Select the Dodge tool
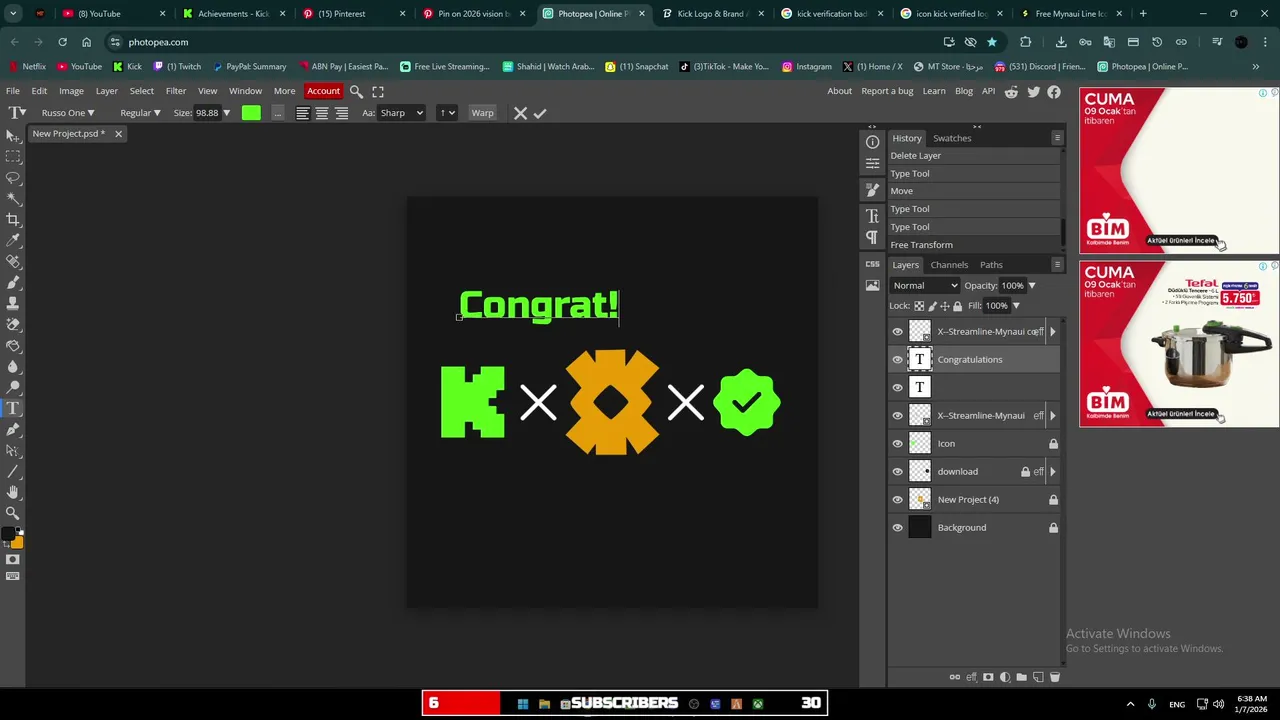Image resolution: width=1280 pixels, height=720 pixels. click(x=13, y=387)
